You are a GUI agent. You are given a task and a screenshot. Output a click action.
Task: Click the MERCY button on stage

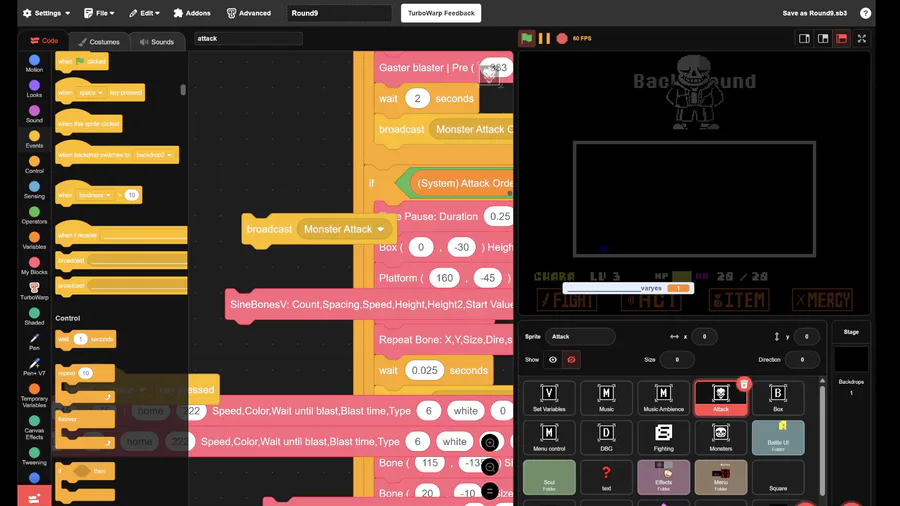pos(822,300)
